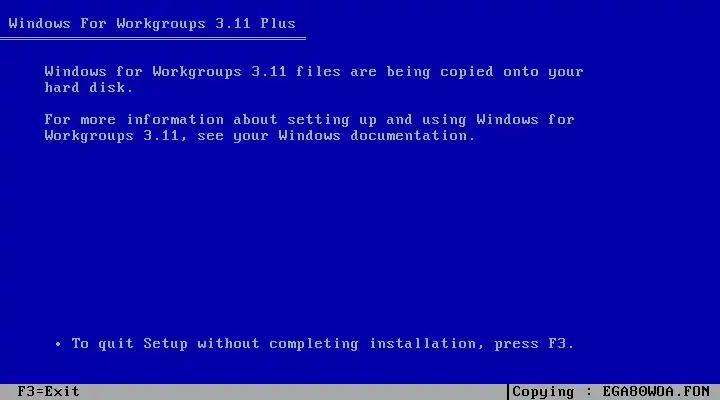Click the empty gray middle of the status bar

[x=294, y=392]
